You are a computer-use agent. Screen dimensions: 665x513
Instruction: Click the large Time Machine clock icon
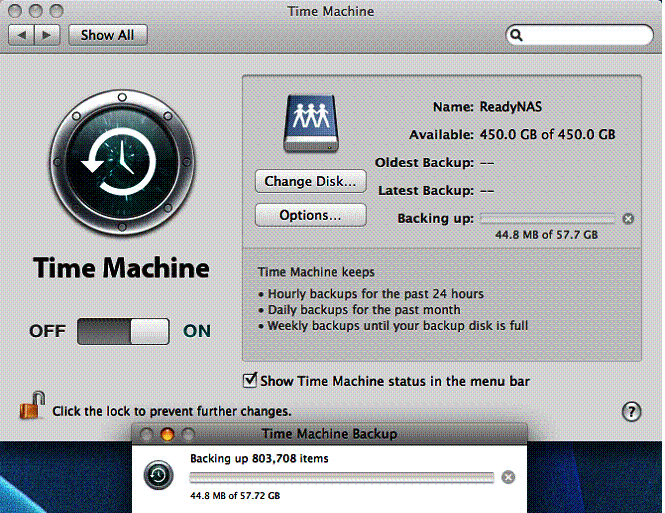[x=122, y=162]
